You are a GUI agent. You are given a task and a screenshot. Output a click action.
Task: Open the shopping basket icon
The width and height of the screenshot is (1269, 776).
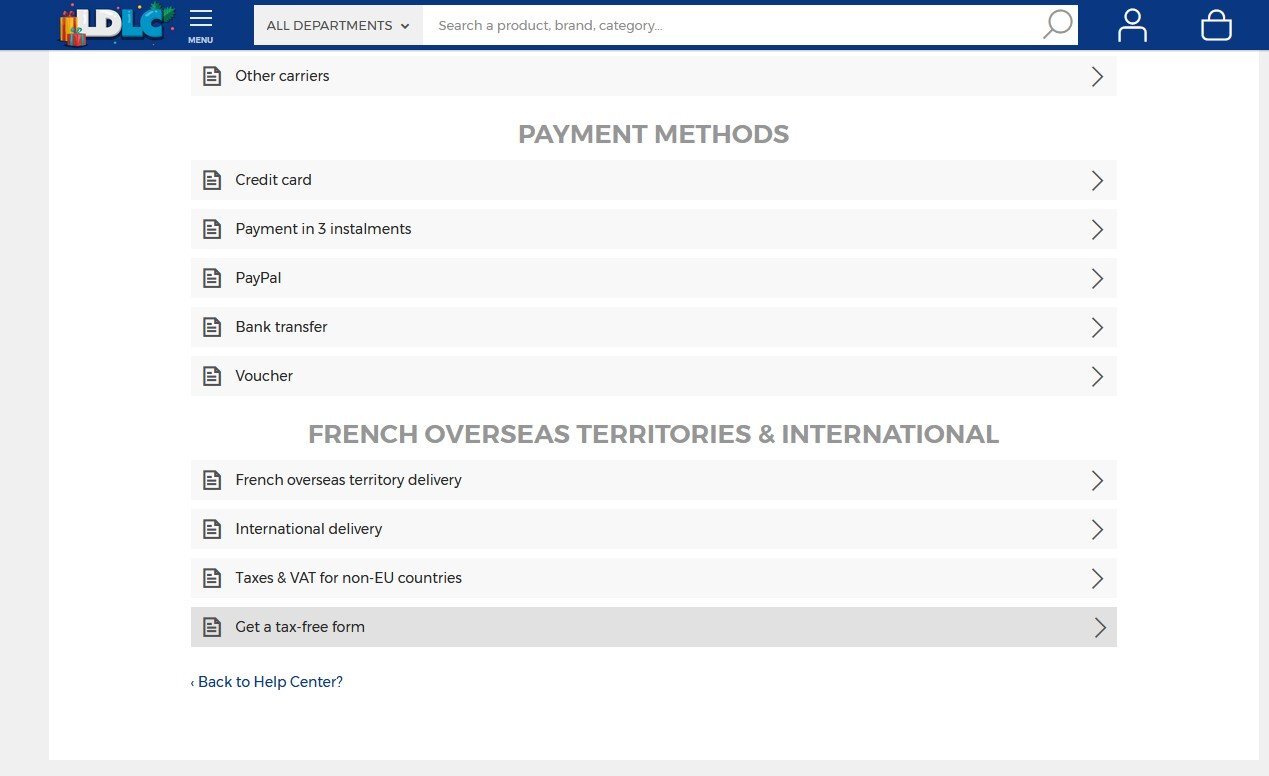pyautogui.click(x=1216, y=25)
